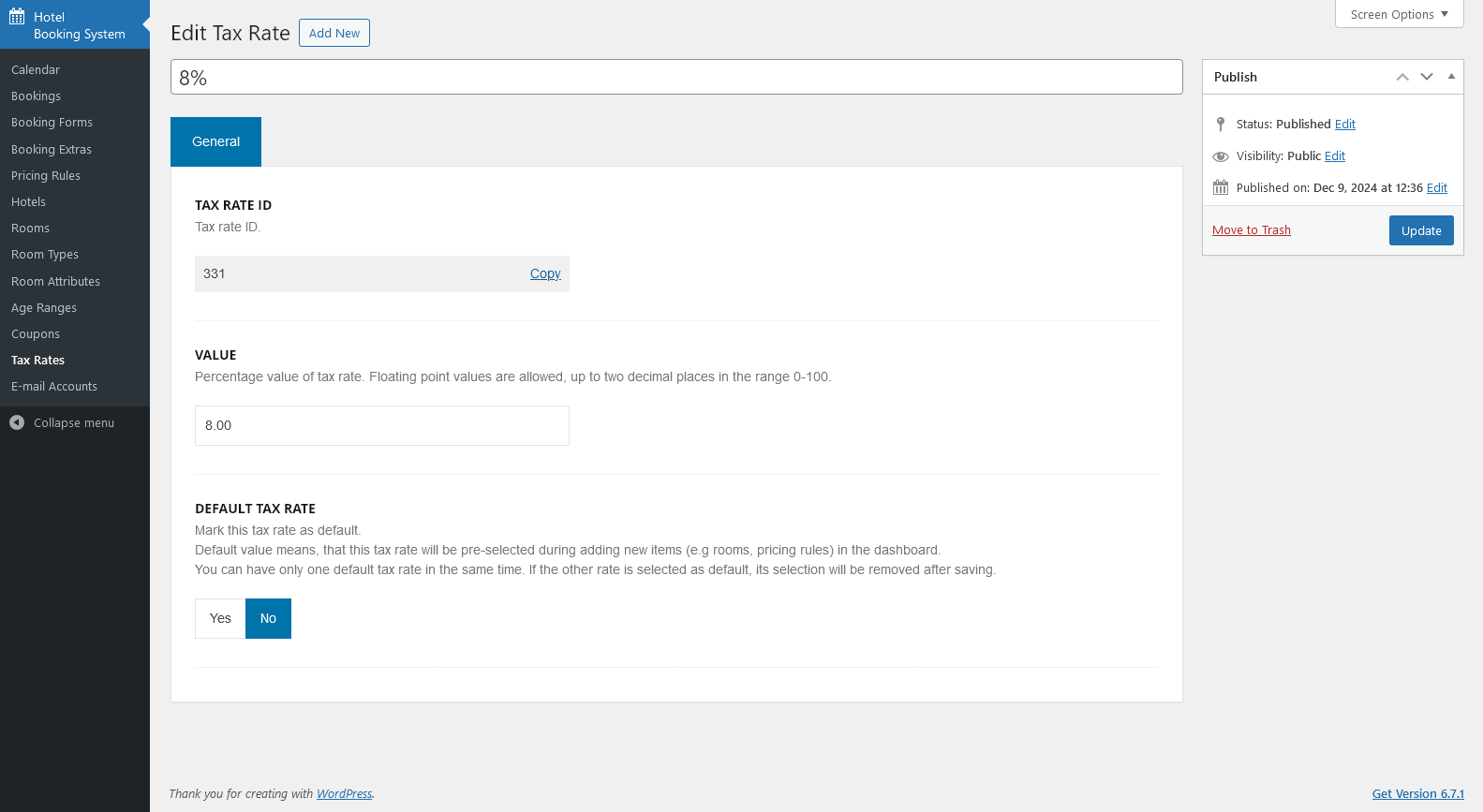Open the WordPress footer link
The height and width of the screenshot is (812, 1483).
click(344, 793)
